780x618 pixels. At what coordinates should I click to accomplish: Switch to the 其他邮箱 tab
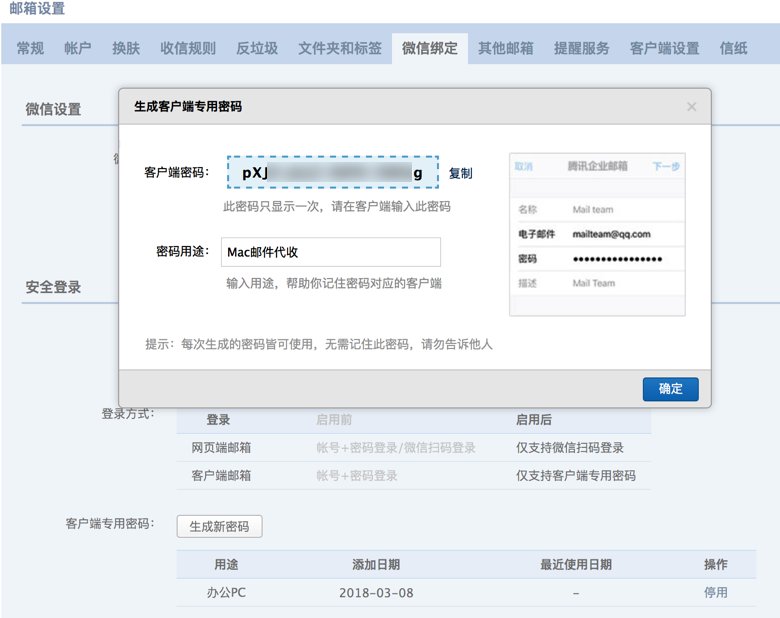505,48
